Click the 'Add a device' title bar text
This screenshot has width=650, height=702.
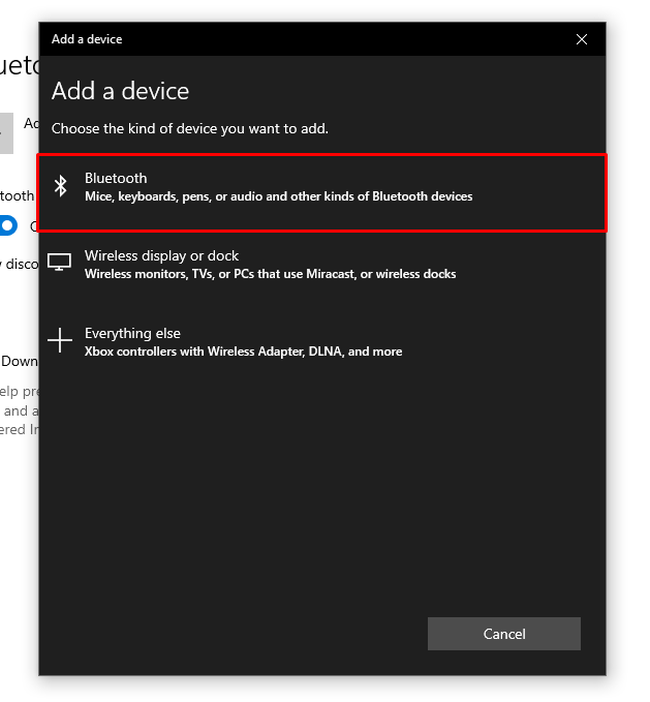click(87, 39)
